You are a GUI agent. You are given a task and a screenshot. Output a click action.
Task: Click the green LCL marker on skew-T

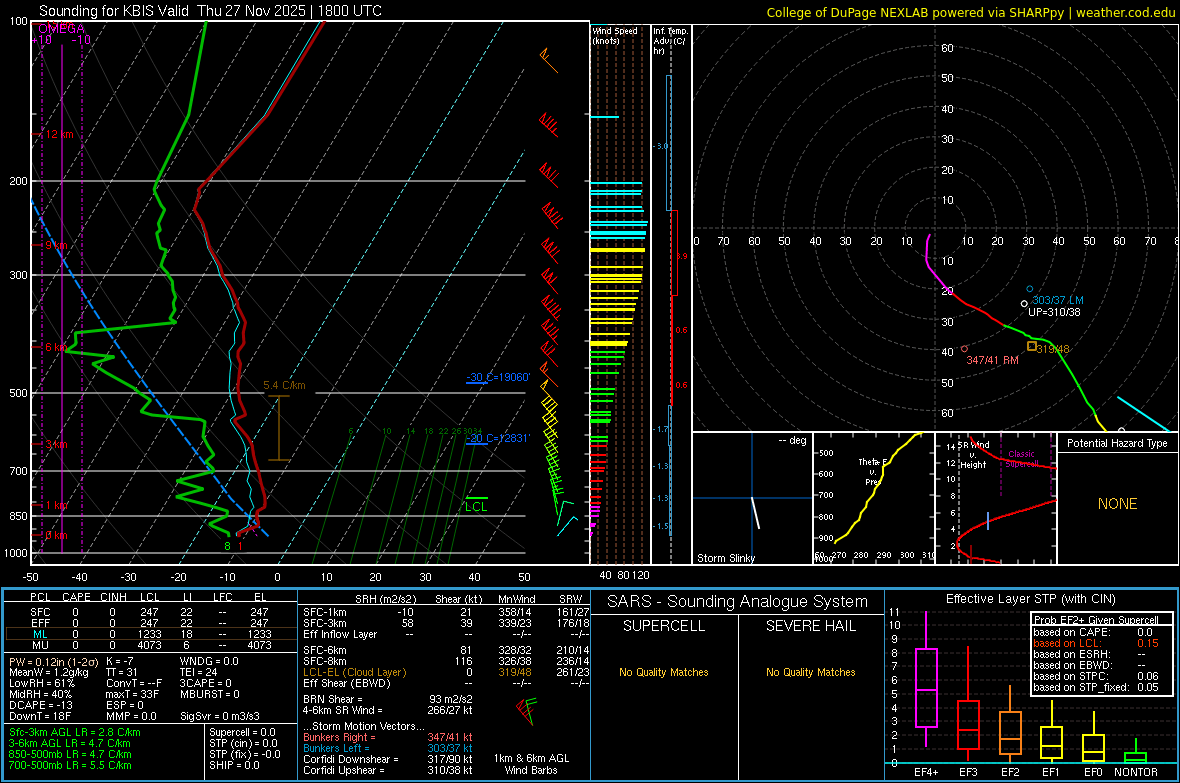tap(476, 504)
